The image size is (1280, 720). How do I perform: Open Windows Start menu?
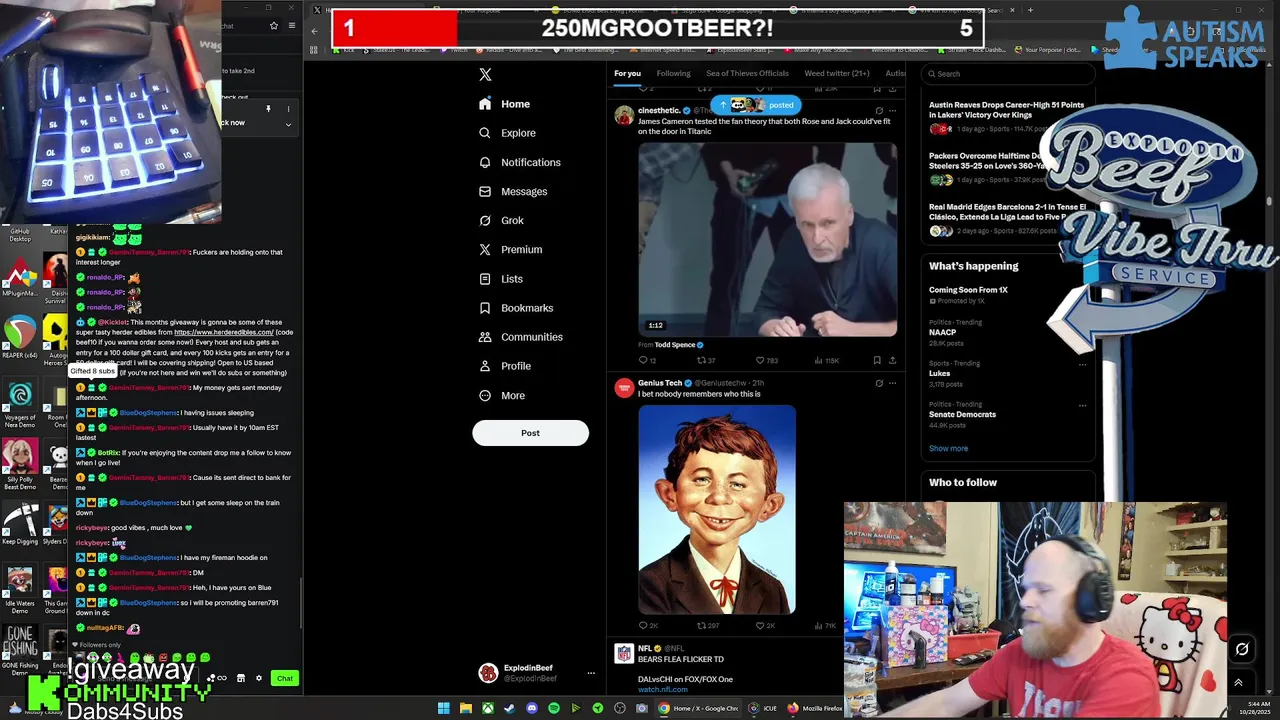pyautogui.click(x=443, y=708)
